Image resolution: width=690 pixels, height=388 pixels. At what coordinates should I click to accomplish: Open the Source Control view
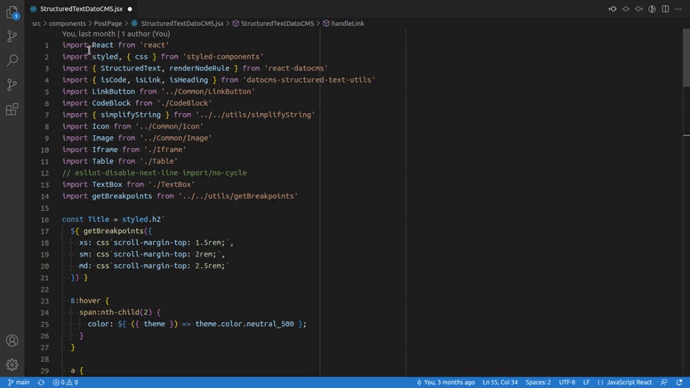12,36
